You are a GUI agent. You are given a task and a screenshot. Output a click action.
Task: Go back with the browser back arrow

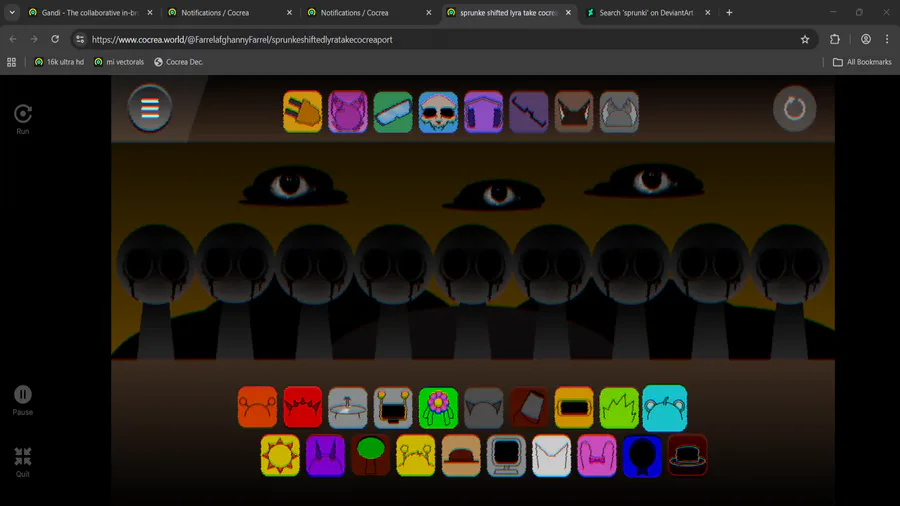pos(13,39)
